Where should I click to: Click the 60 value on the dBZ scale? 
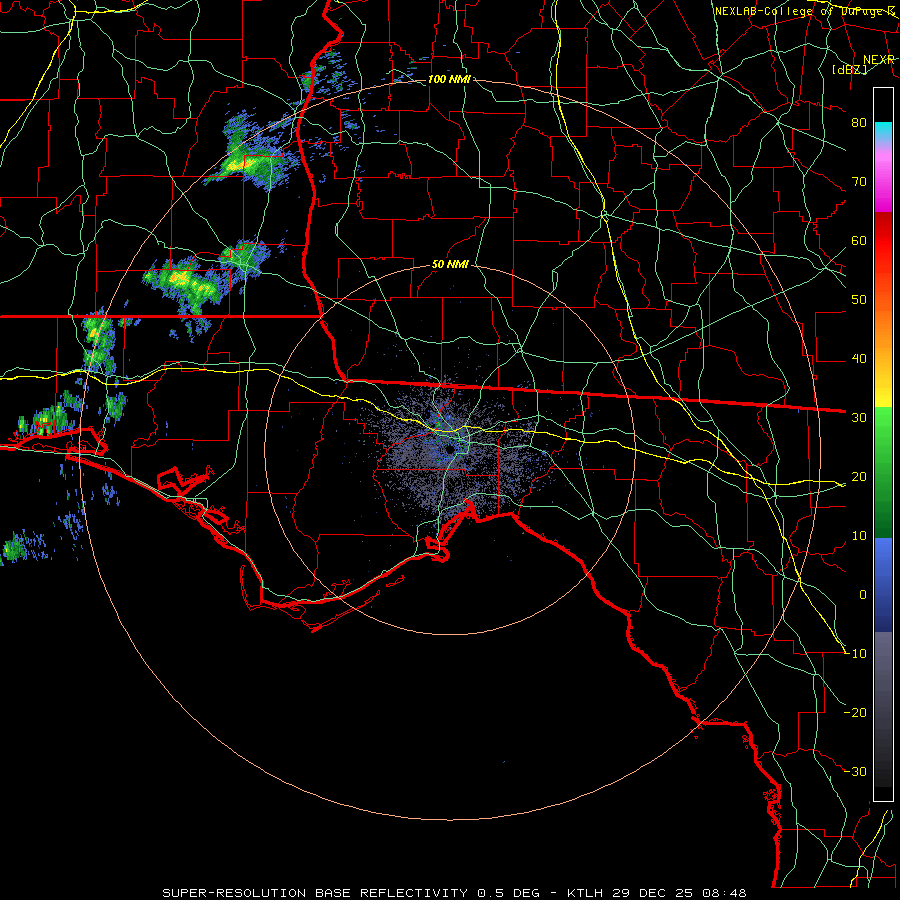pos(859,241)
